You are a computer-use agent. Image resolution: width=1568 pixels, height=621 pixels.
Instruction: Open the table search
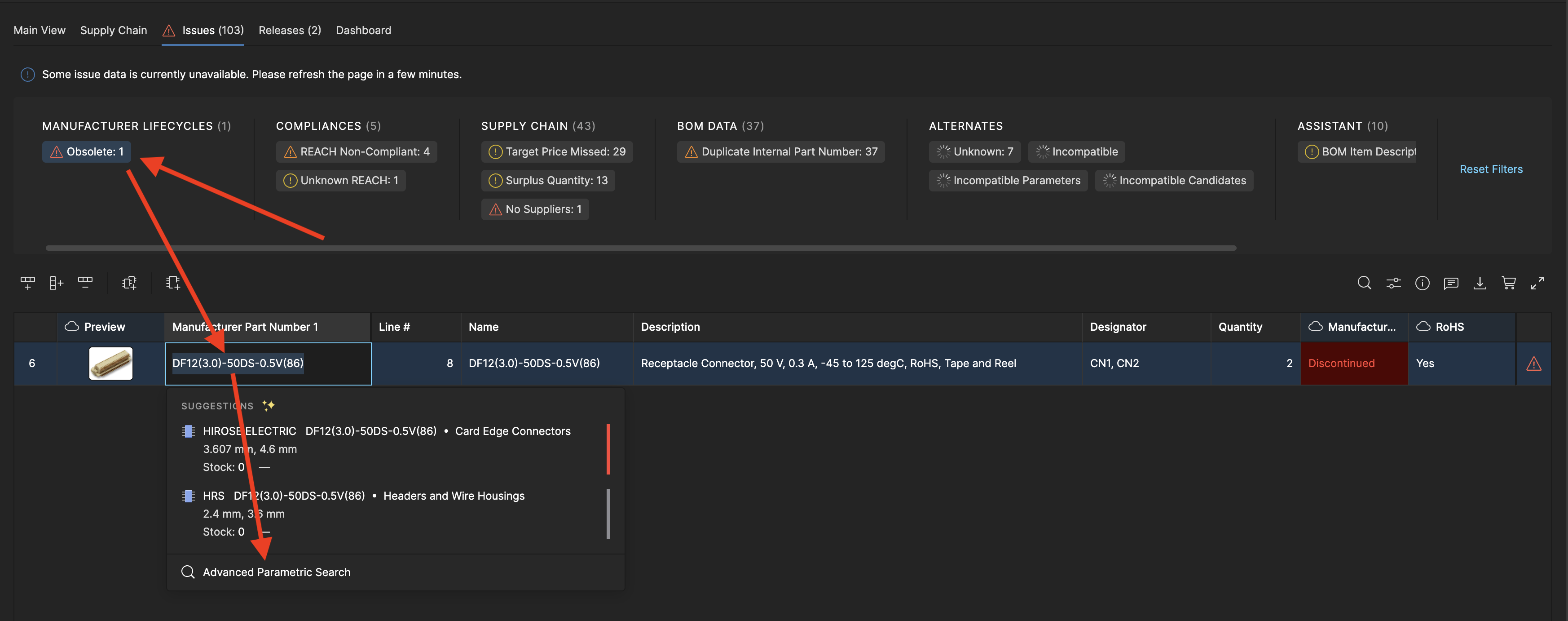(x=1364, y=283)
